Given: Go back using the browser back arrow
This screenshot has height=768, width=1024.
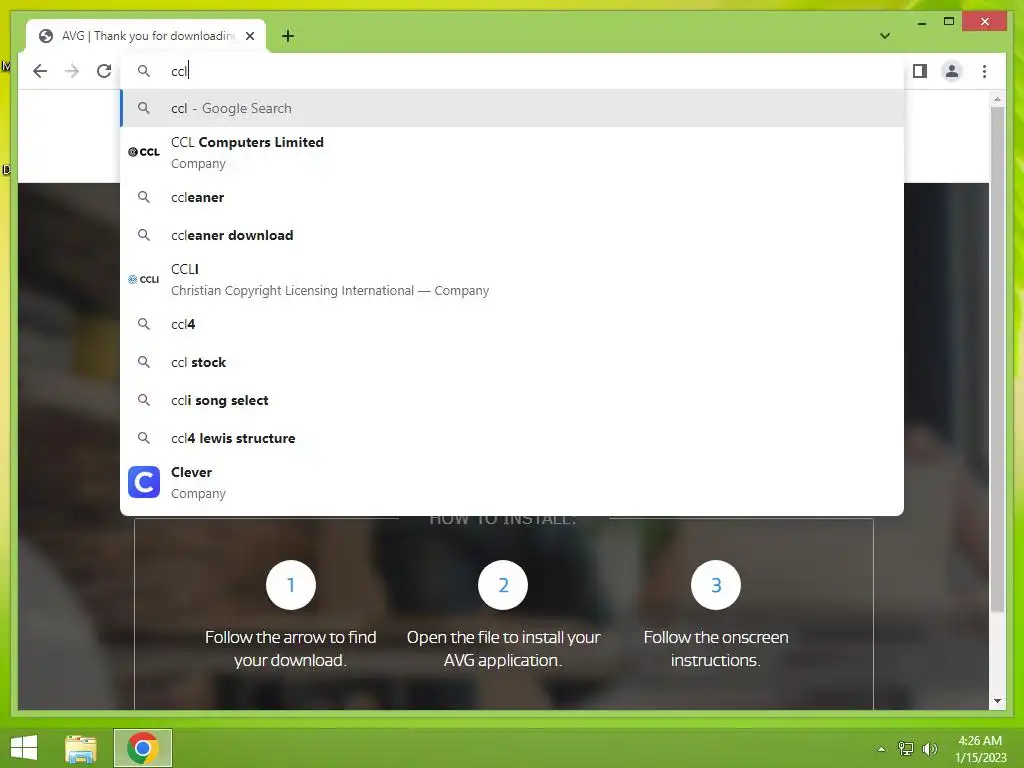Looking at the screenshot, I should 40,71.
